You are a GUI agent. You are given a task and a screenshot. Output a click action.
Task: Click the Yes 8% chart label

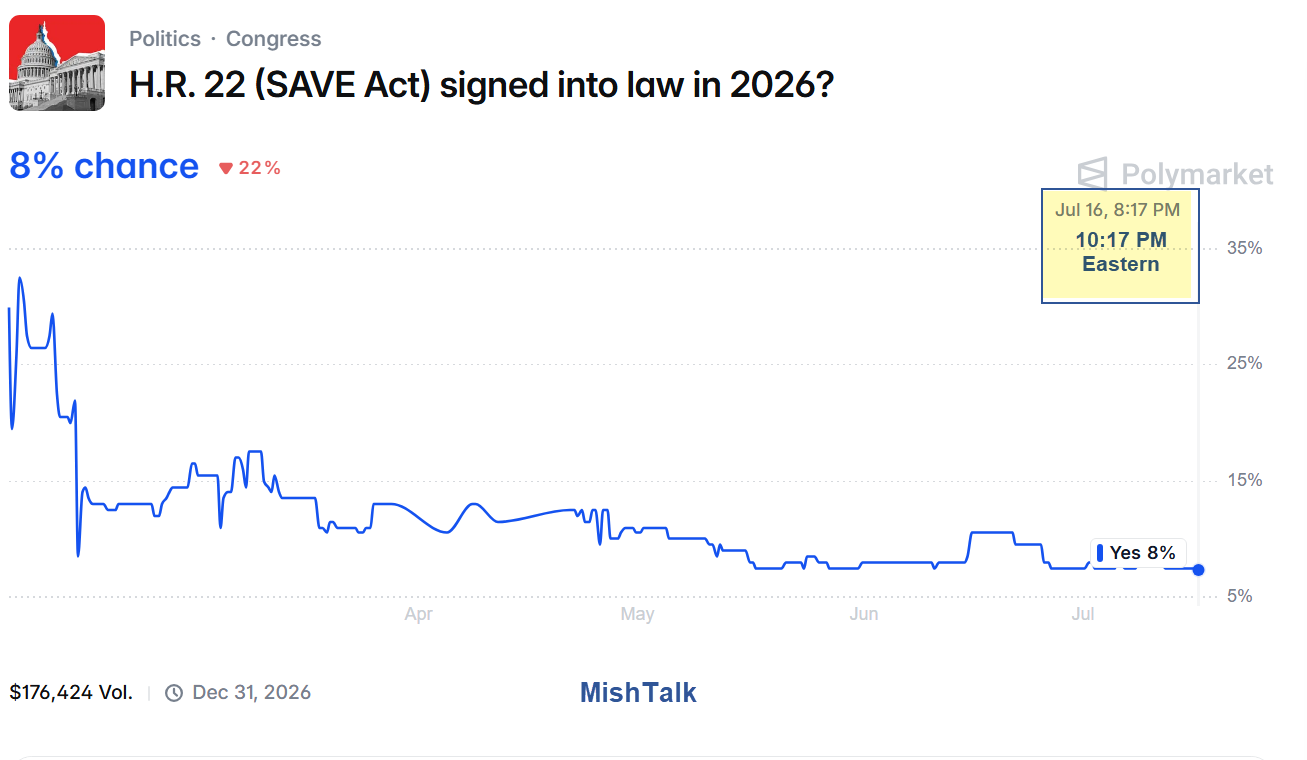(x=1138, y=553)
